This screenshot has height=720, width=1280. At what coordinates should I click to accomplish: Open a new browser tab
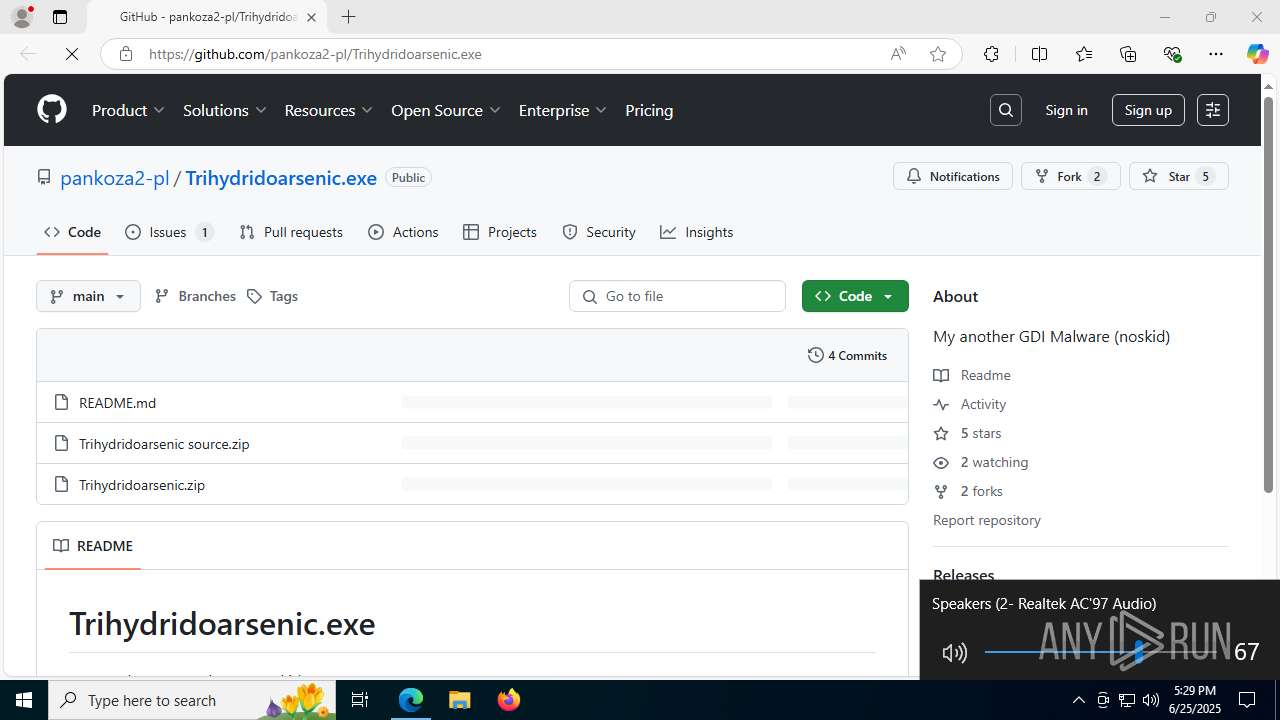coord(348,17)
